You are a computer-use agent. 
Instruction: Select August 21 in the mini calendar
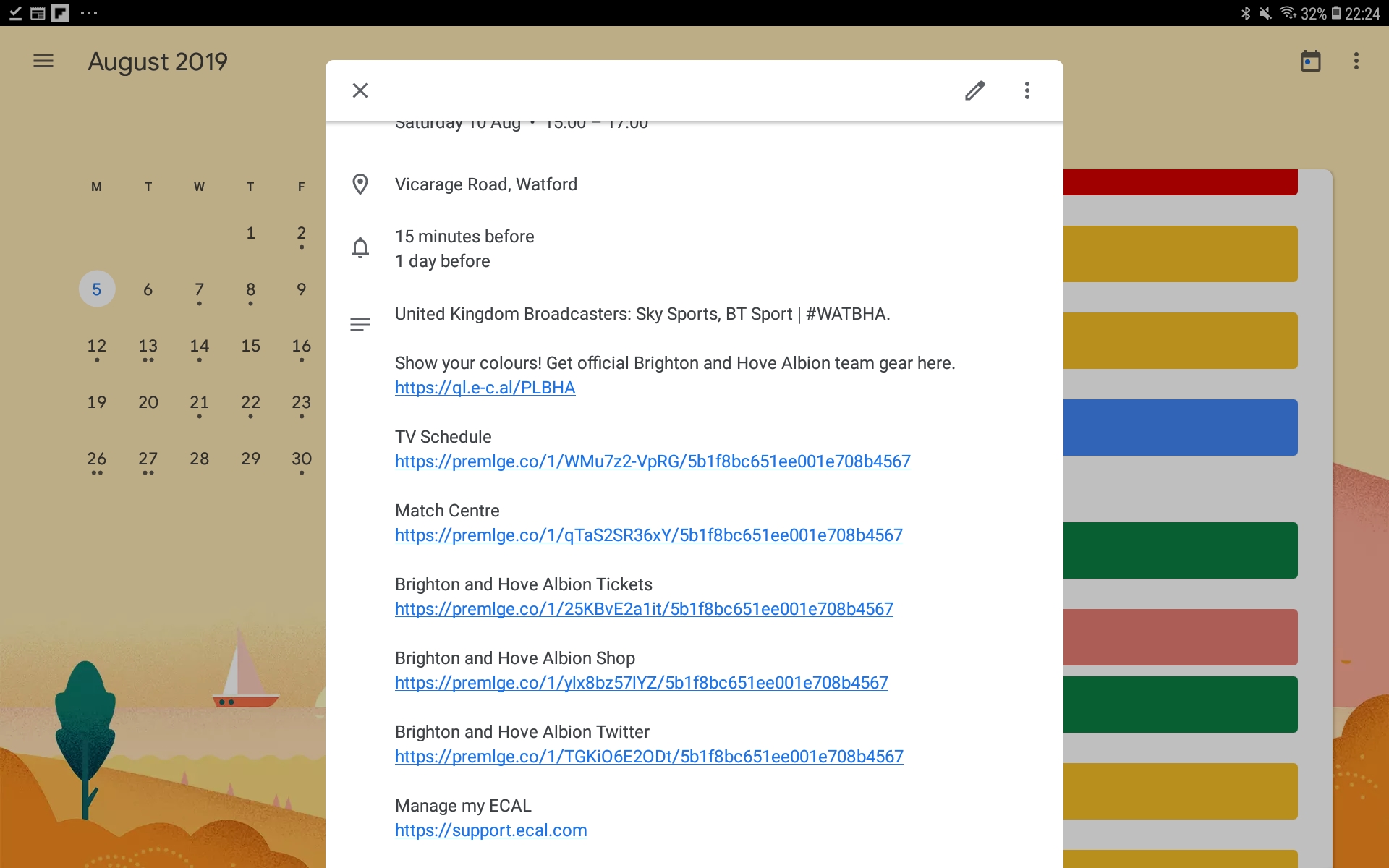click(x=199, y=402)
